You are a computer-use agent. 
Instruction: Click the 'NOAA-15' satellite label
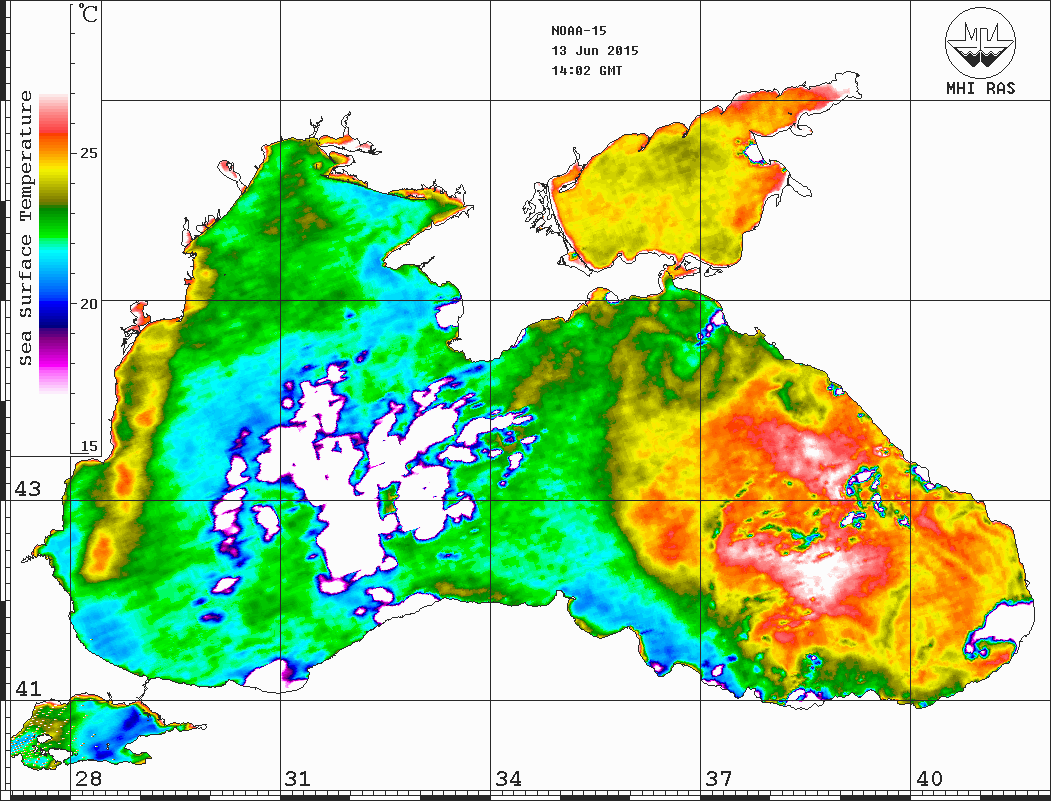pos(579,31)
